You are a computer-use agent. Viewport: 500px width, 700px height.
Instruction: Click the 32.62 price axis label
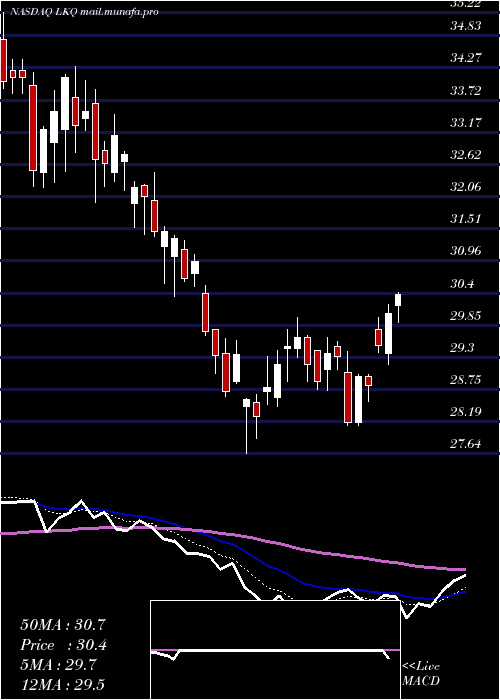coord(466,155)
